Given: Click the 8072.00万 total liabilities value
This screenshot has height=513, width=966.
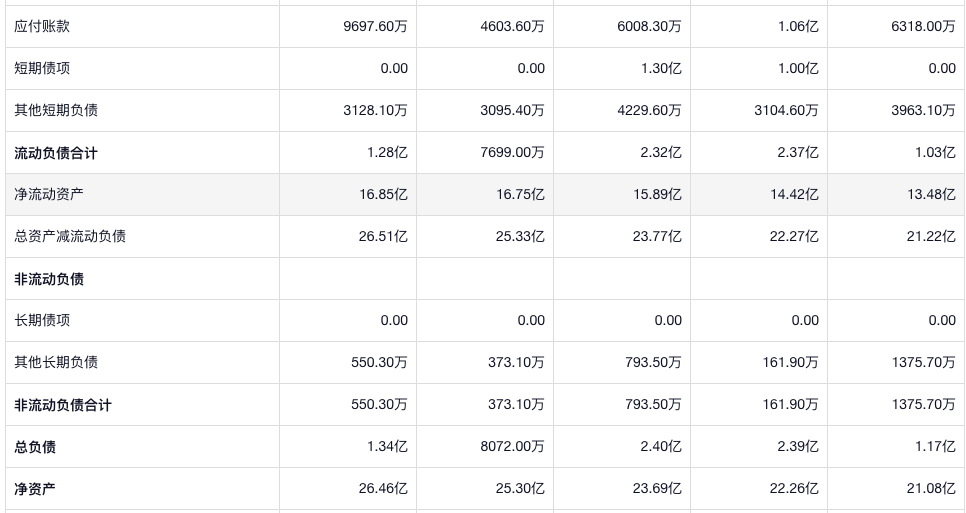Looking at the screenshot, I should 512,447.
